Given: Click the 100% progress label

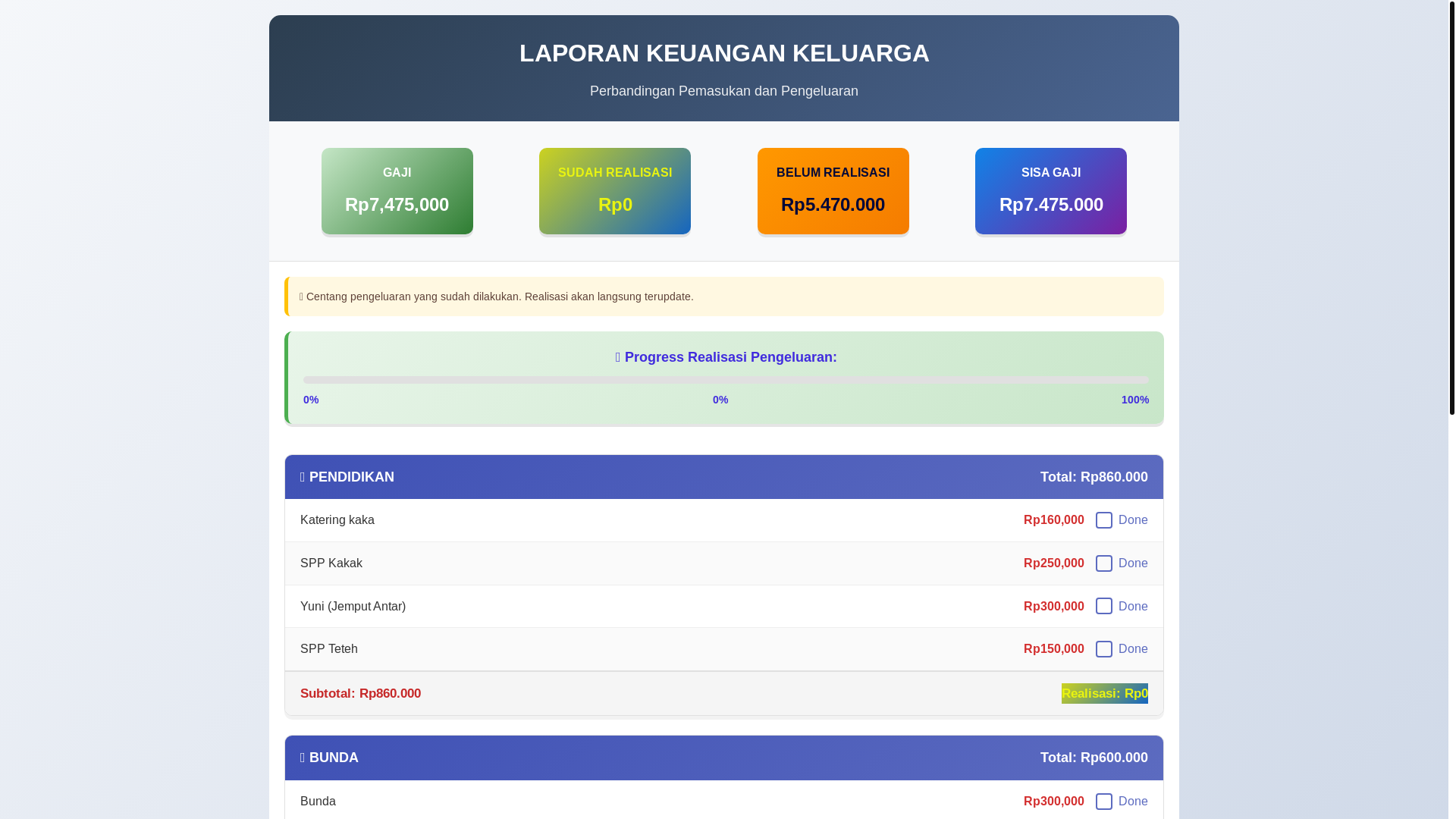Looking at the screenshot, I should [x=1135, y=400].
